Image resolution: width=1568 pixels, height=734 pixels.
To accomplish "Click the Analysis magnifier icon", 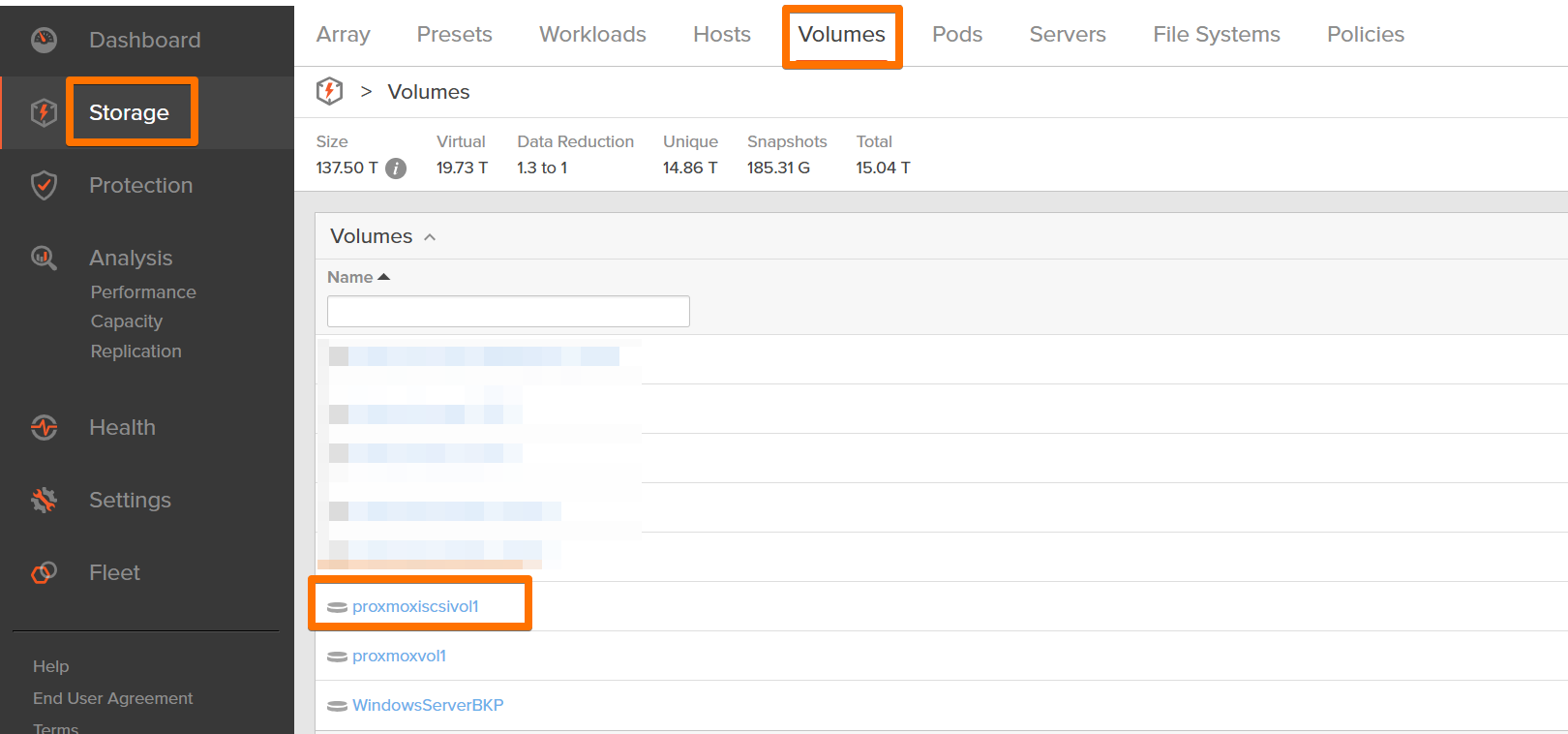I will [45, 258].
